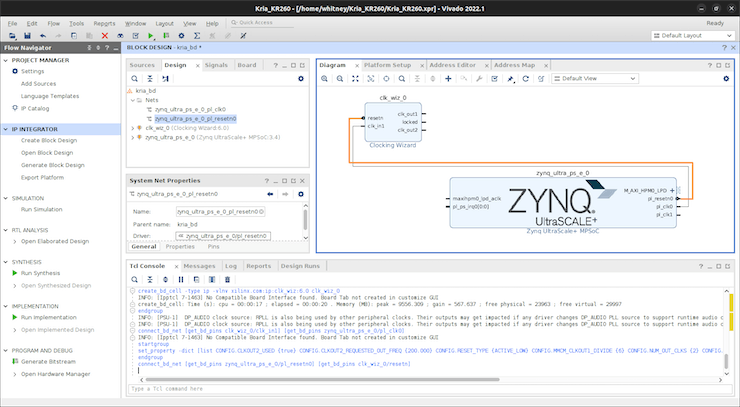The image size is (740, 407).
Task: Open the Reports menu
Action: coord(104,22)
